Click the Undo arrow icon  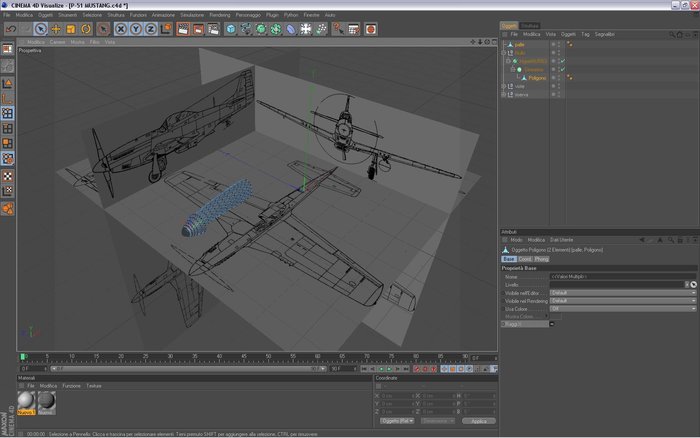pyautogui.click(x=10, y=29)
